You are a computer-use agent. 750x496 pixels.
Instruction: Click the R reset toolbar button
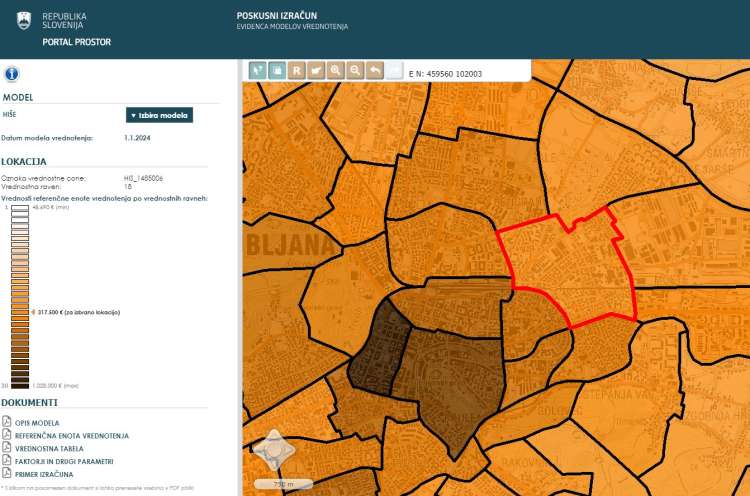coord(297,71)
